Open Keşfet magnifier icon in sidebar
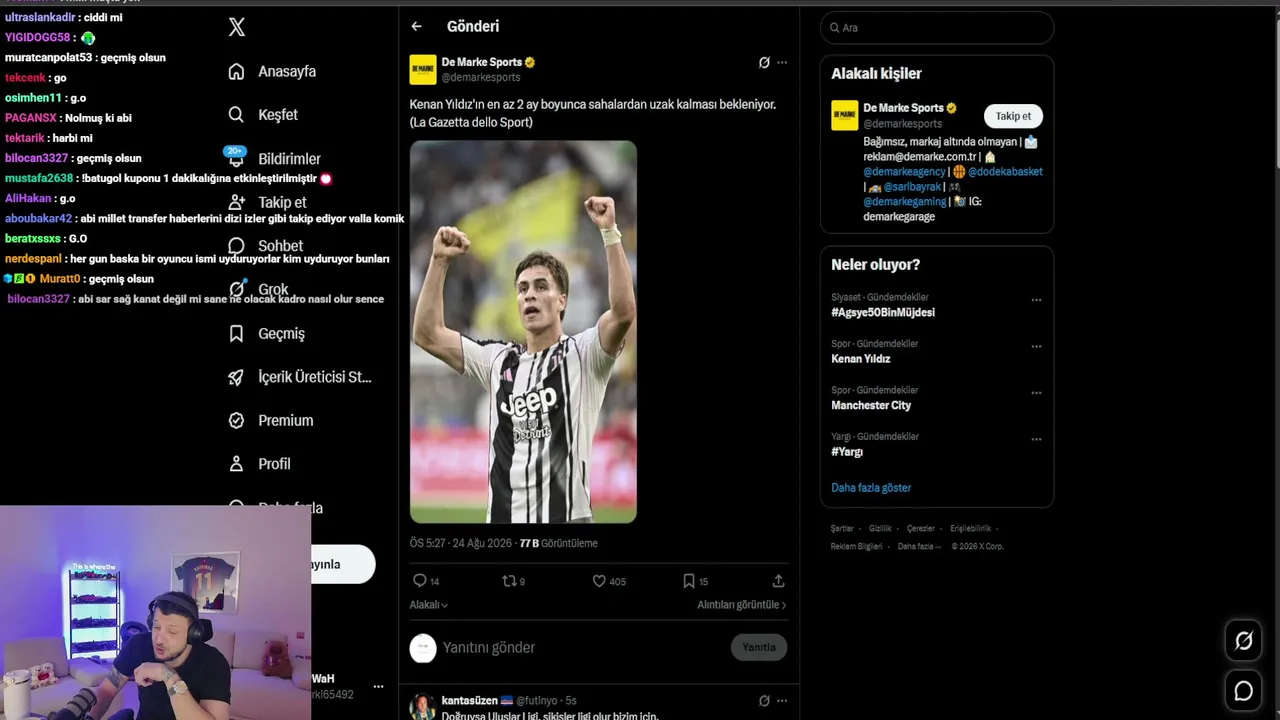This screenshot has height=720, width=1280. (x=236, y=115)
